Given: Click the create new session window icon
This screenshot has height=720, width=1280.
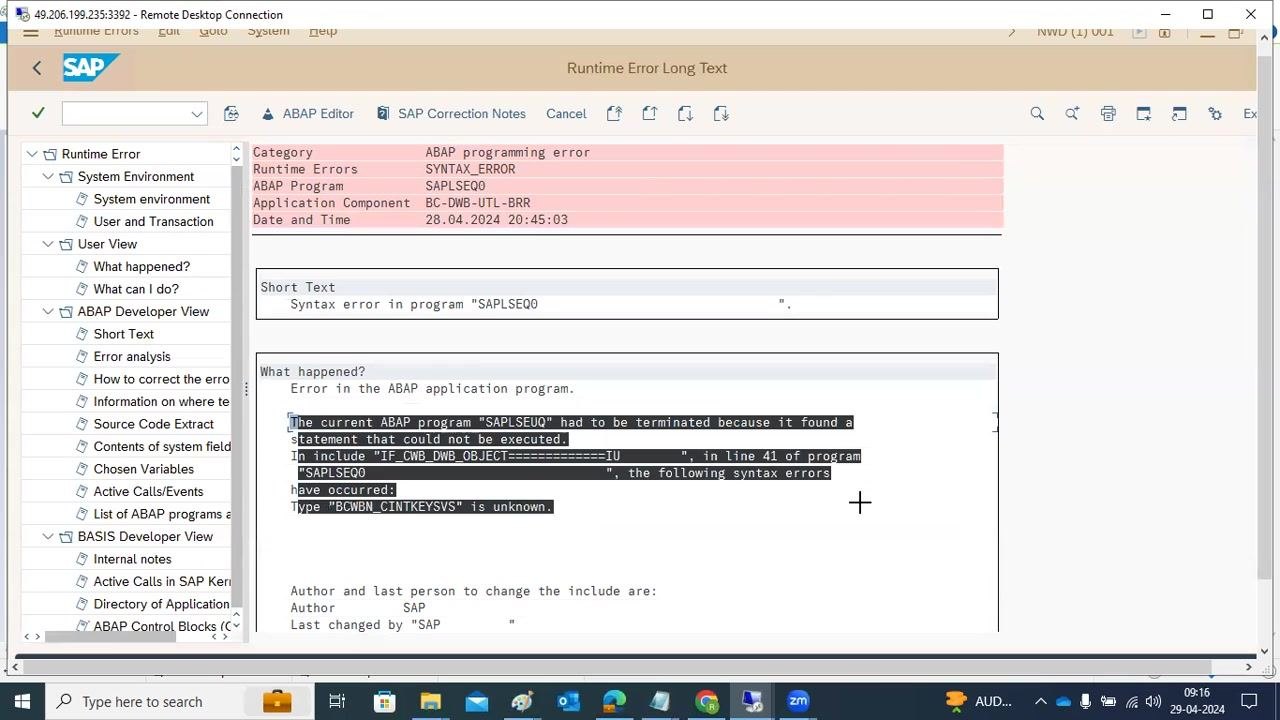Looking at the screenshot, I should pyautogui.click(x=1143, y=114).
